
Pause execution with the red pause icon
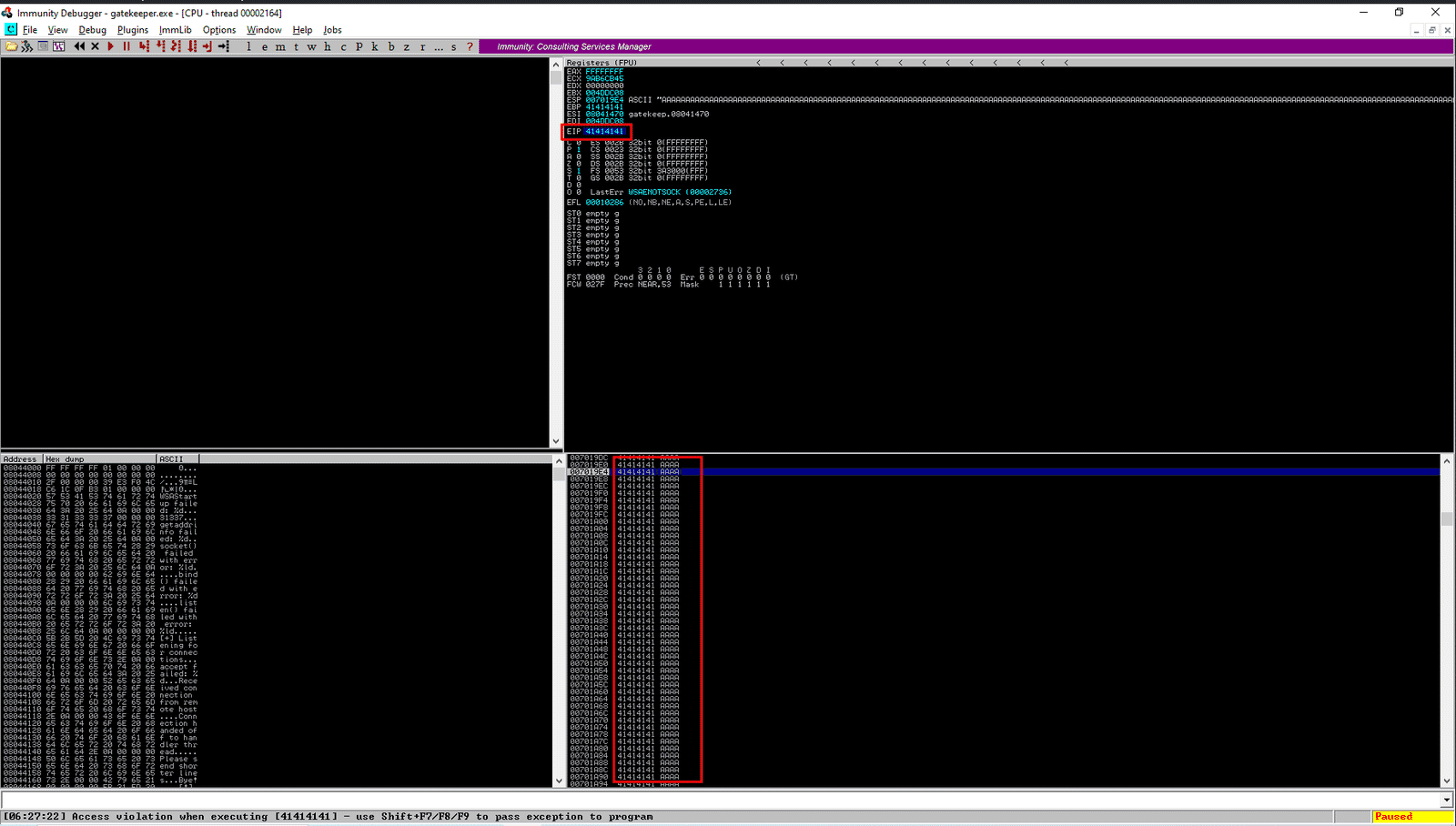click(x=126, y=46)
